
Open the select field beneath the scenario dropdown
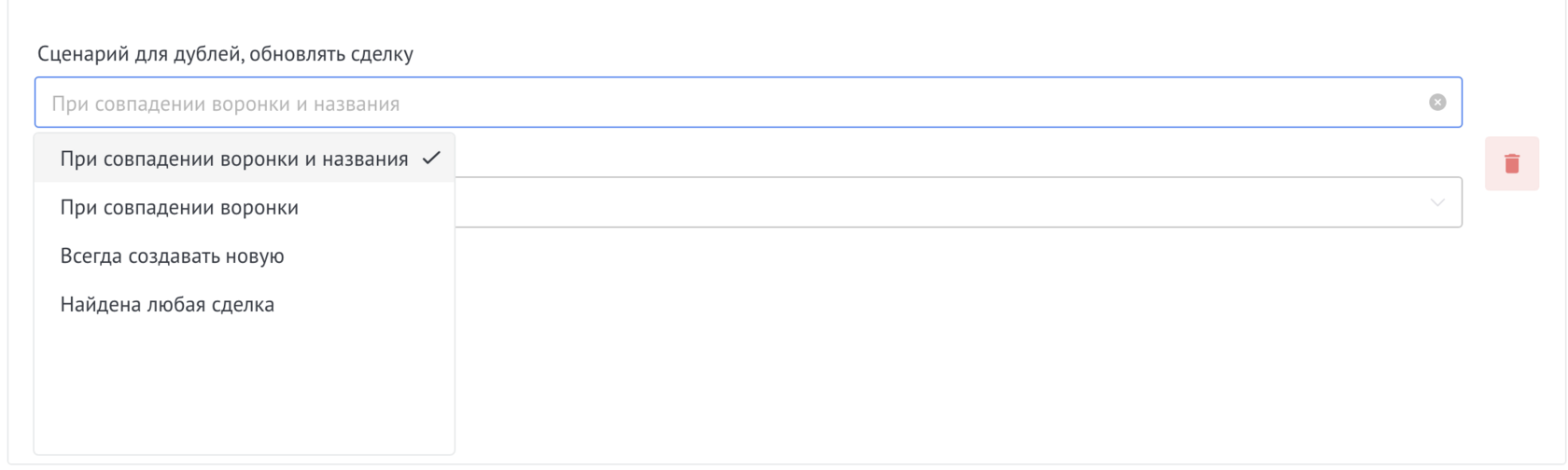pos(933,202)
